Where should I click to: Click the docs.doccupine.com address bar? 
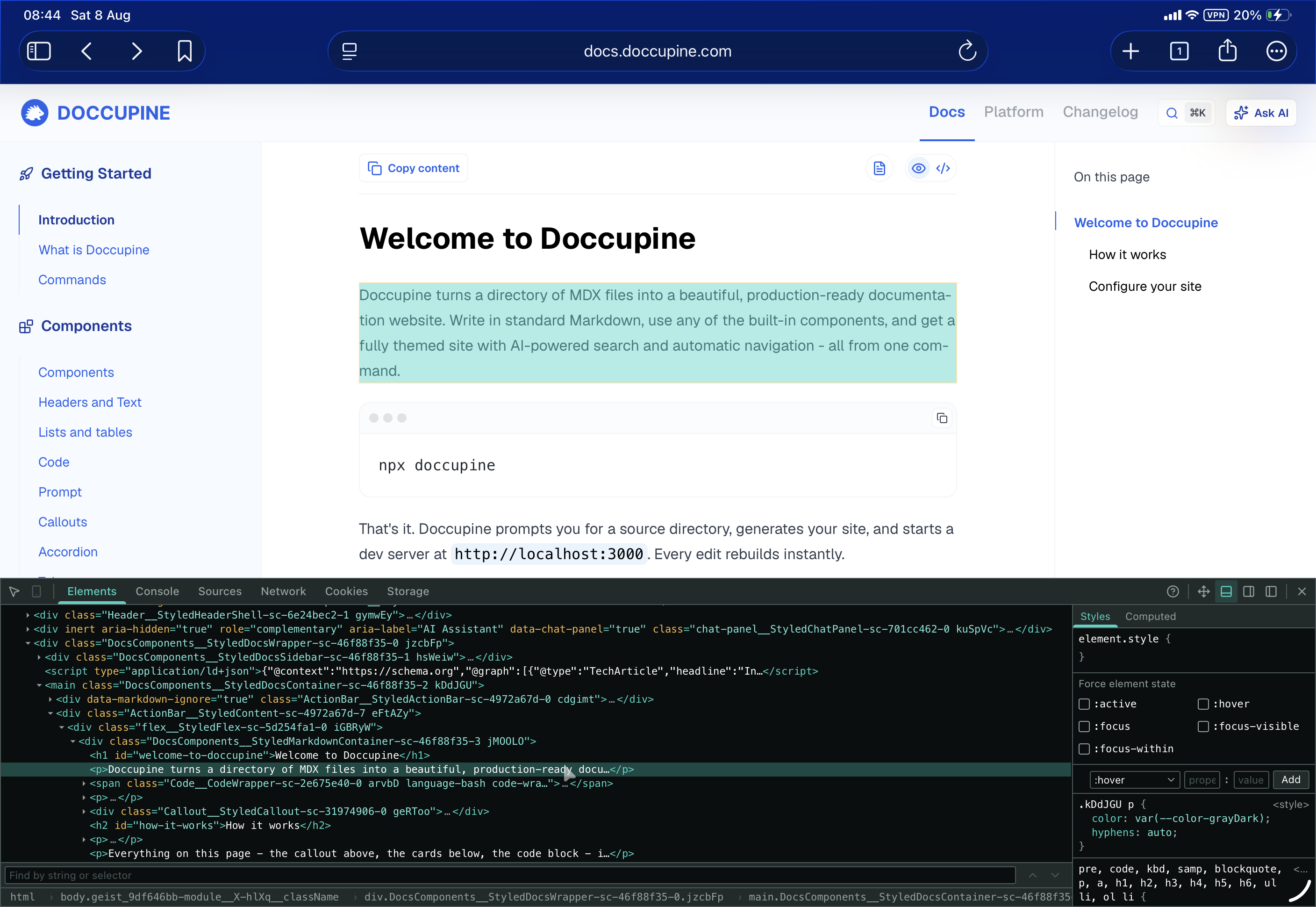(x=657, y=51)
